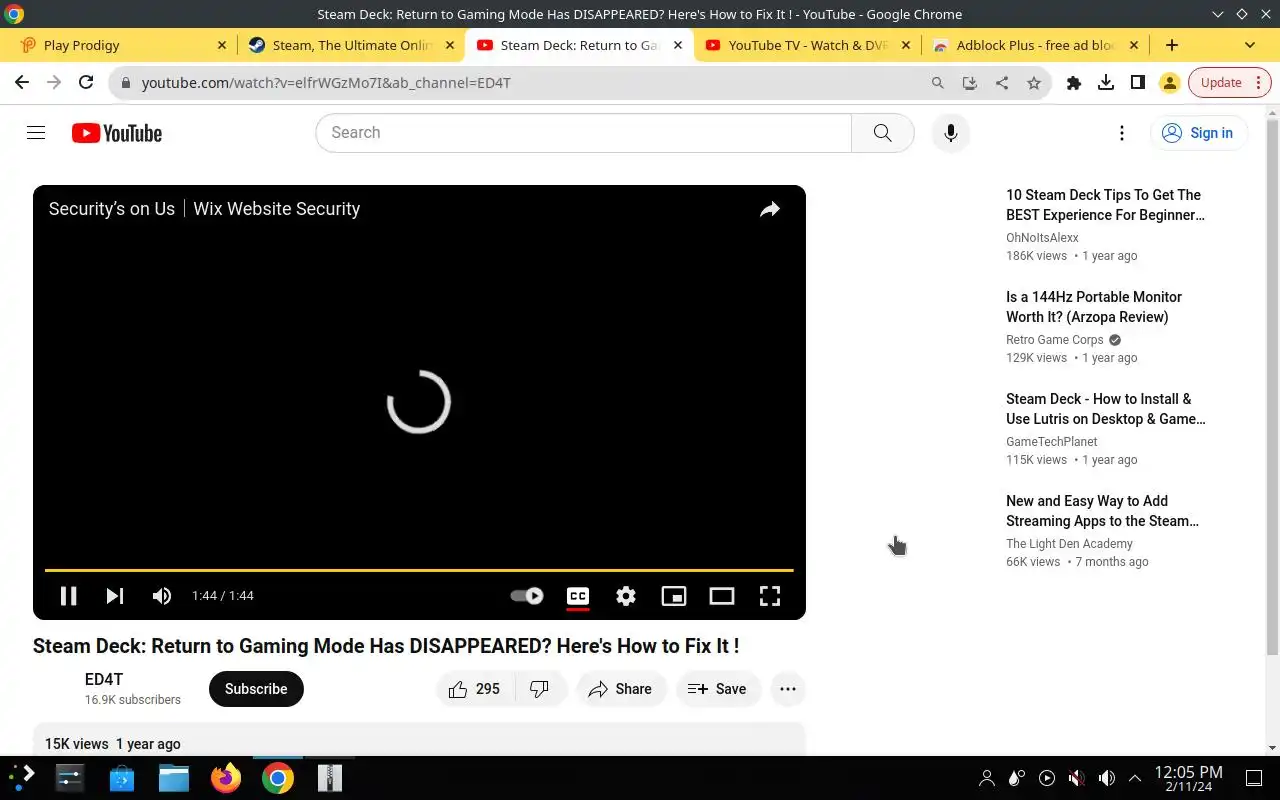Open a new Chrome tab
The height and width of the screenshot is (800, 1280).
pyautogui.click(x=1172, y=45)
